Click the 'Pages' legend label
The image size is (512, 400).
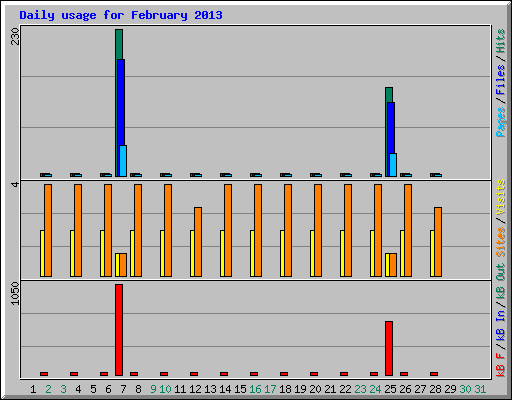pos(500,122)
